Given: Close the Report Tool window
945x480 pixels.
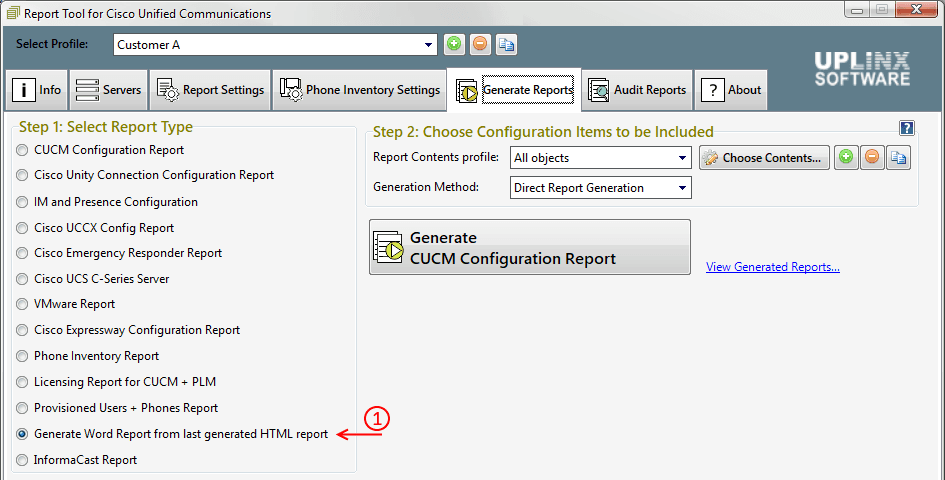Looking at the screenshot, I should [x=915, y=10].
